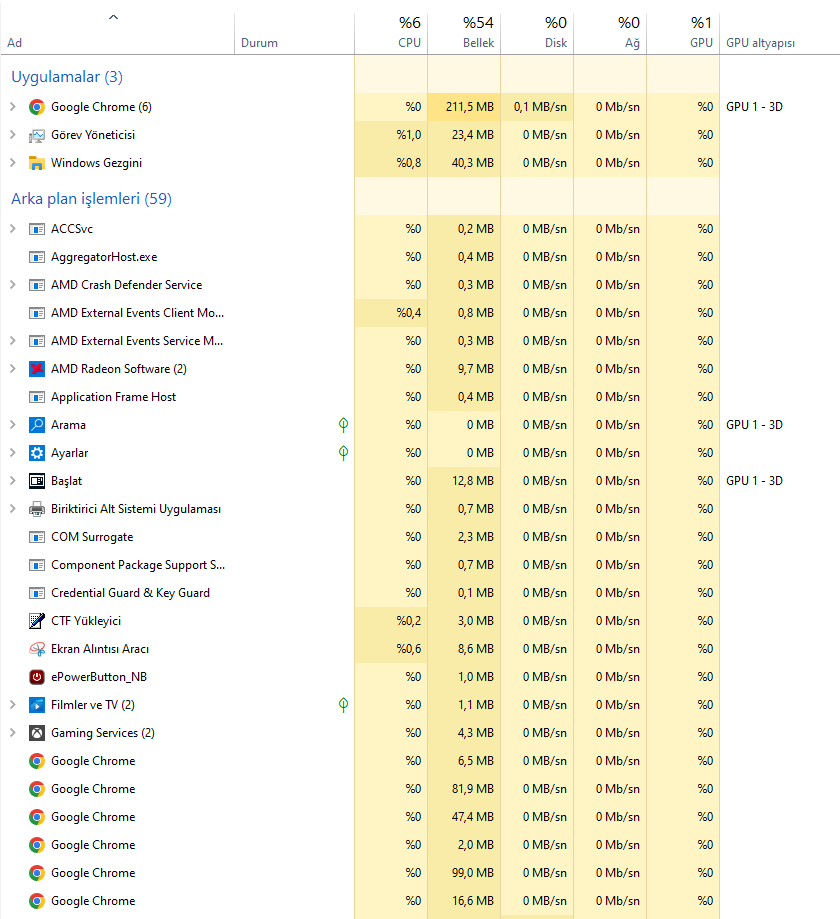840x919 pixels.
Task: Expand AMD Radeon Software (2)
Action: (x=12, y=369)
